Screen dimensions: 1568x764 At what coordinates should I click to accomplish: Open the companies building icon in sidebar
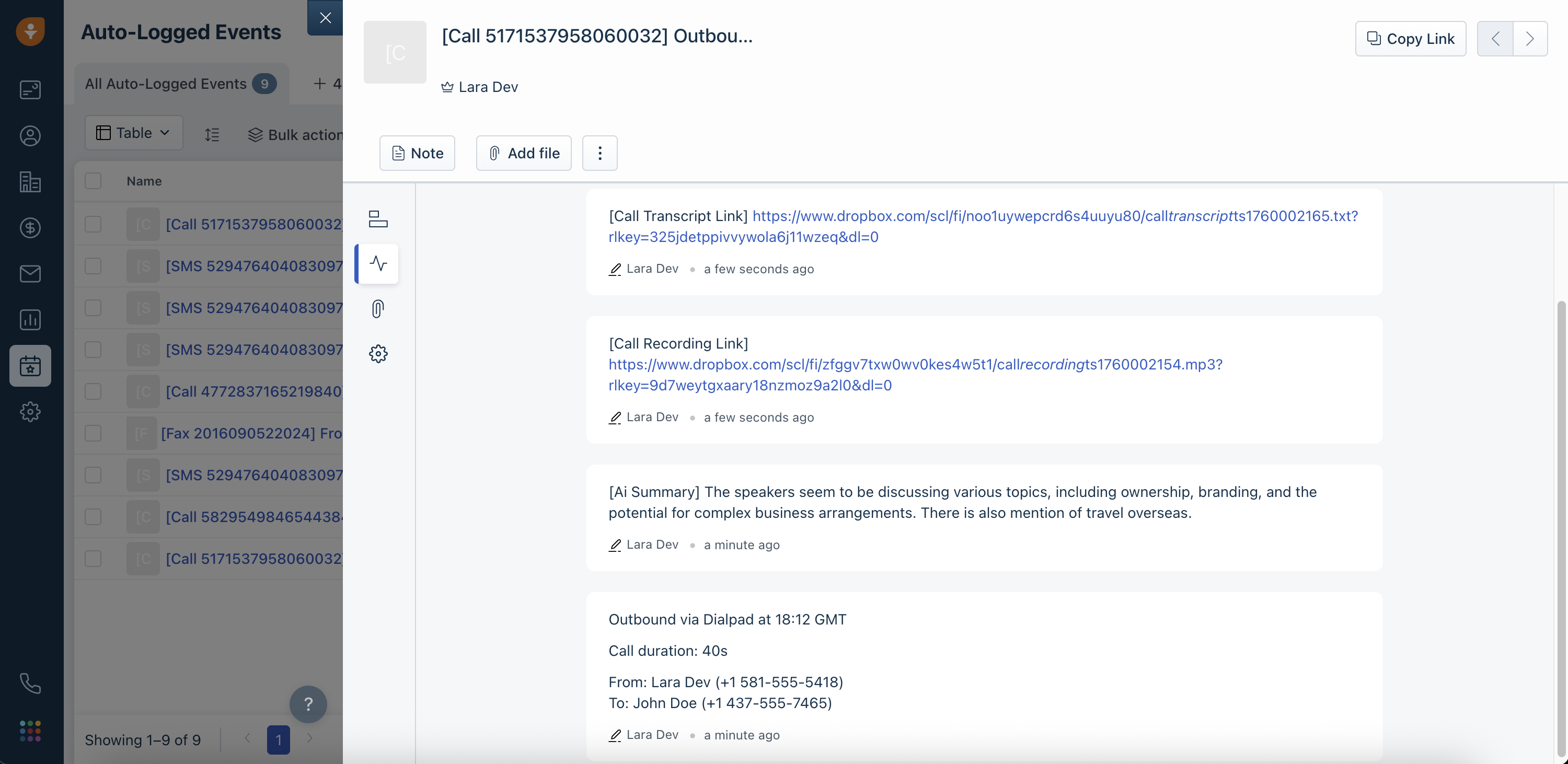30,182
